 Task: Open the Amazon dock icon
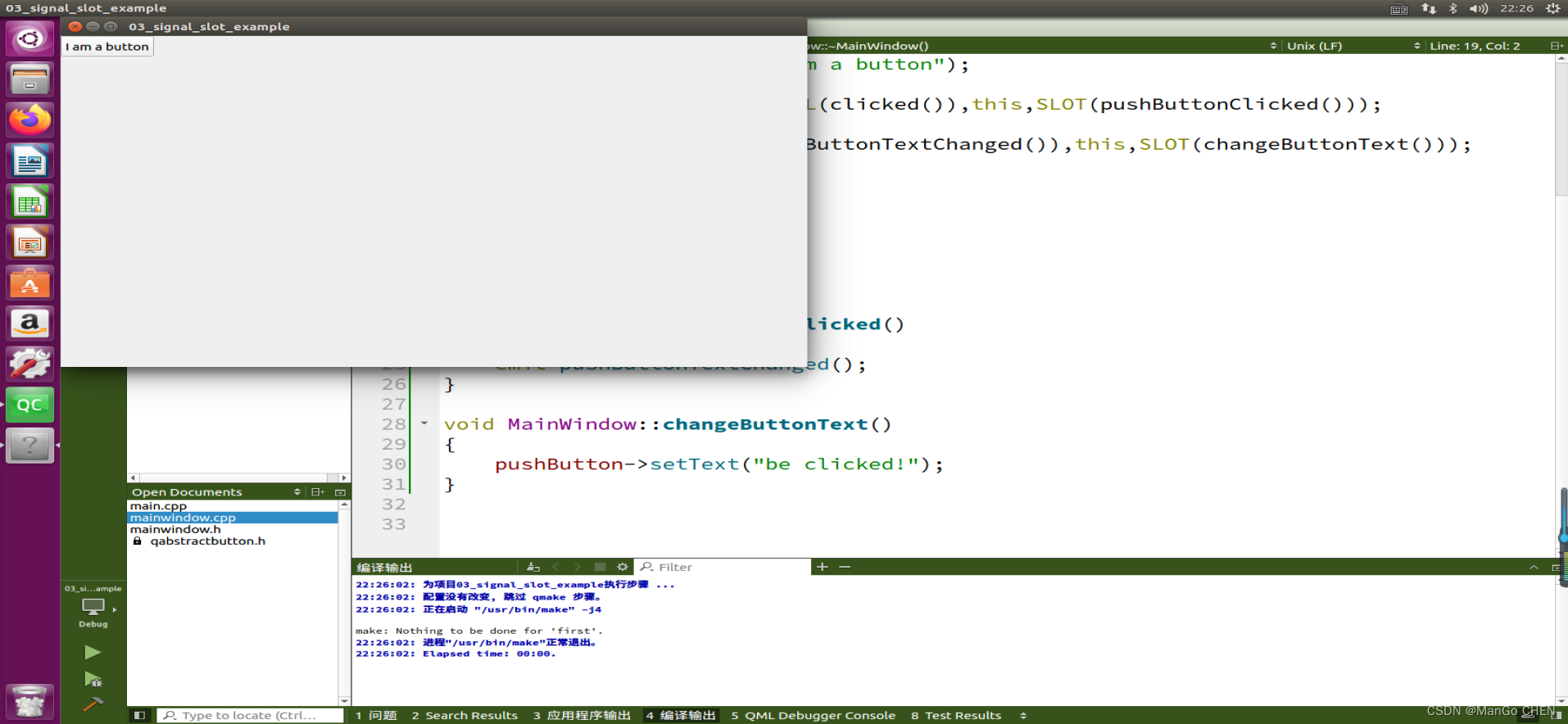pos(29,324)
